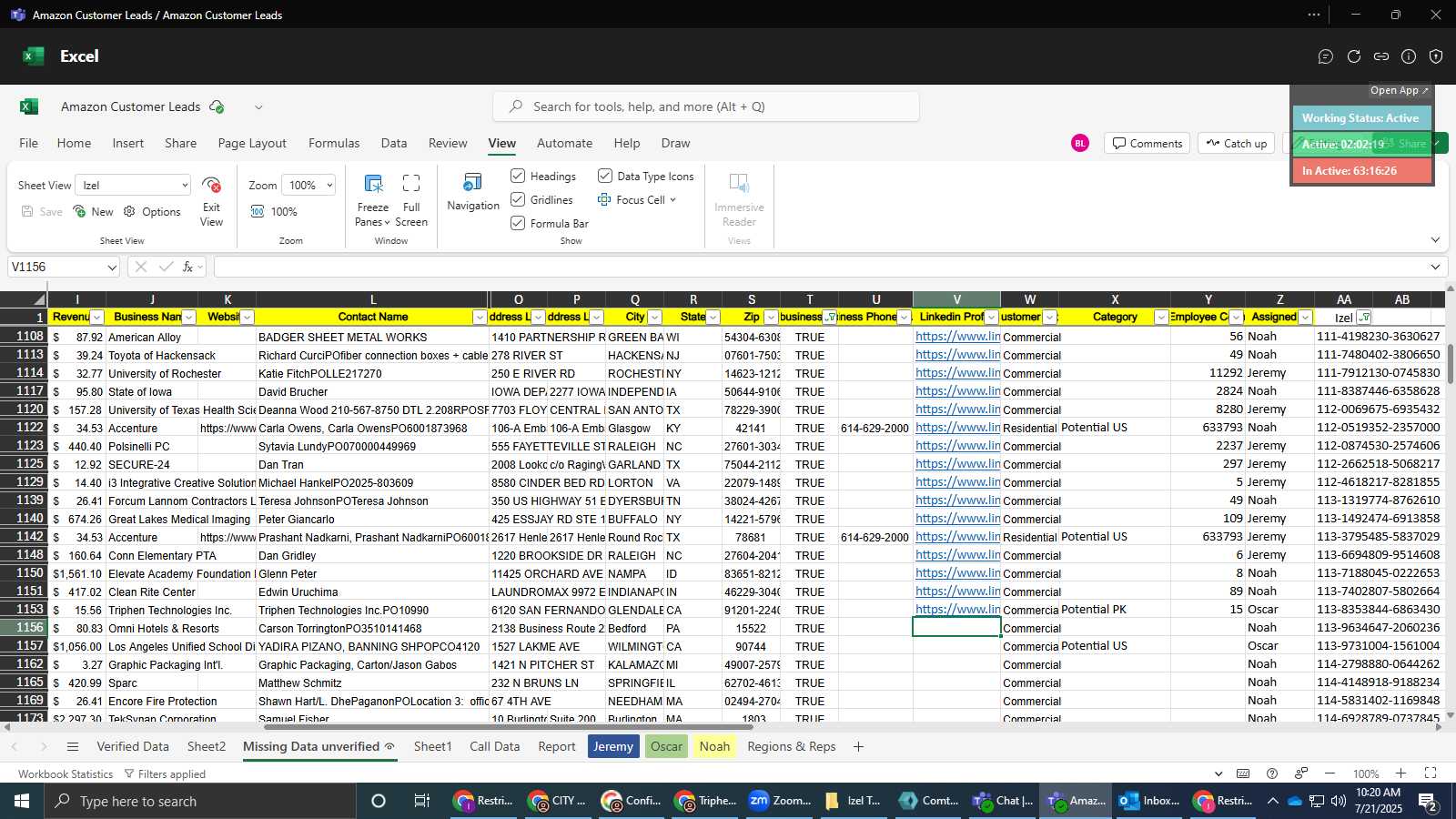
Task: Open the Contact Name column filter
Action: 480,318
